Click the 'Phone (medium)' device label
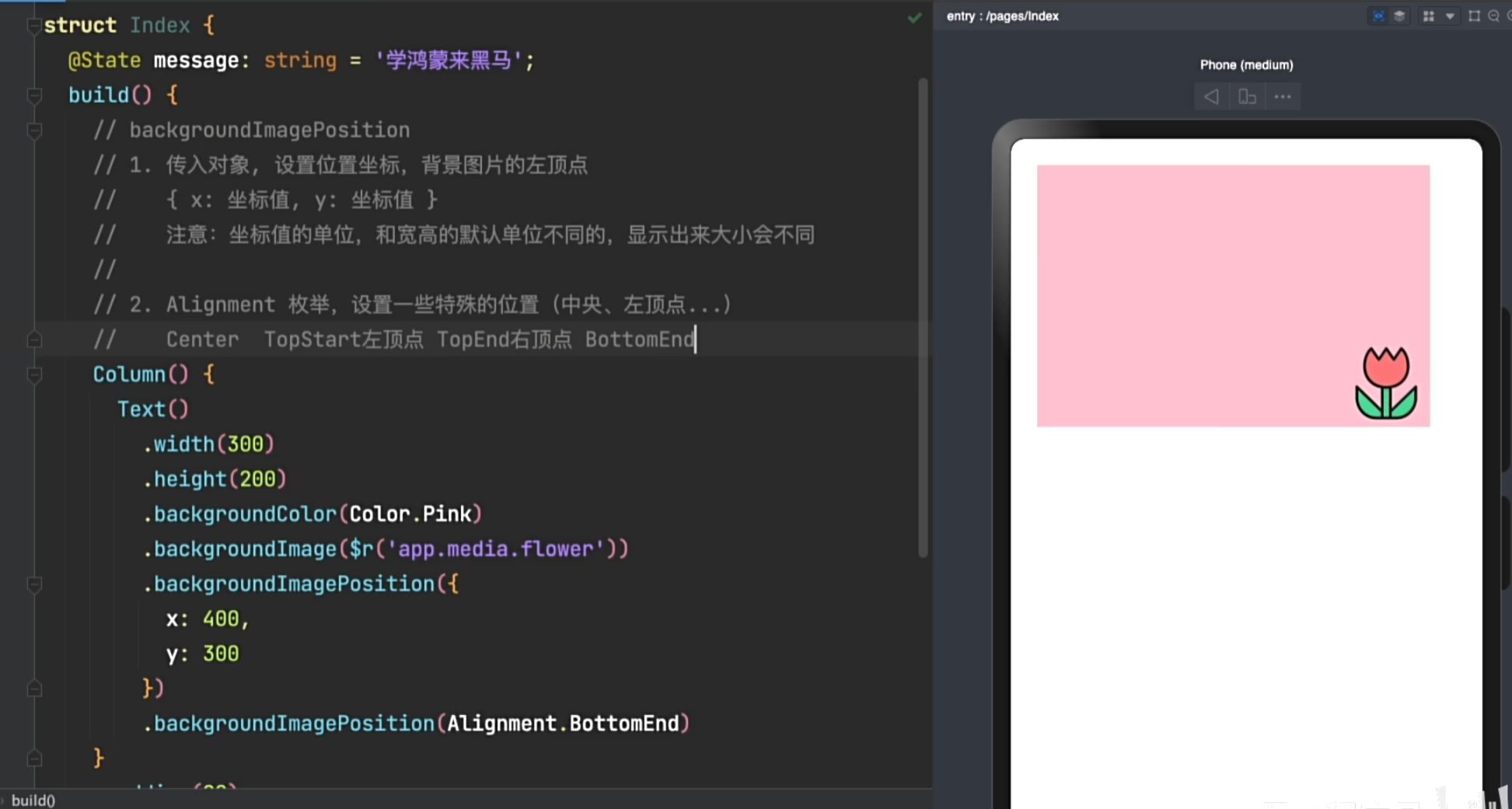 click(1246, 65)
